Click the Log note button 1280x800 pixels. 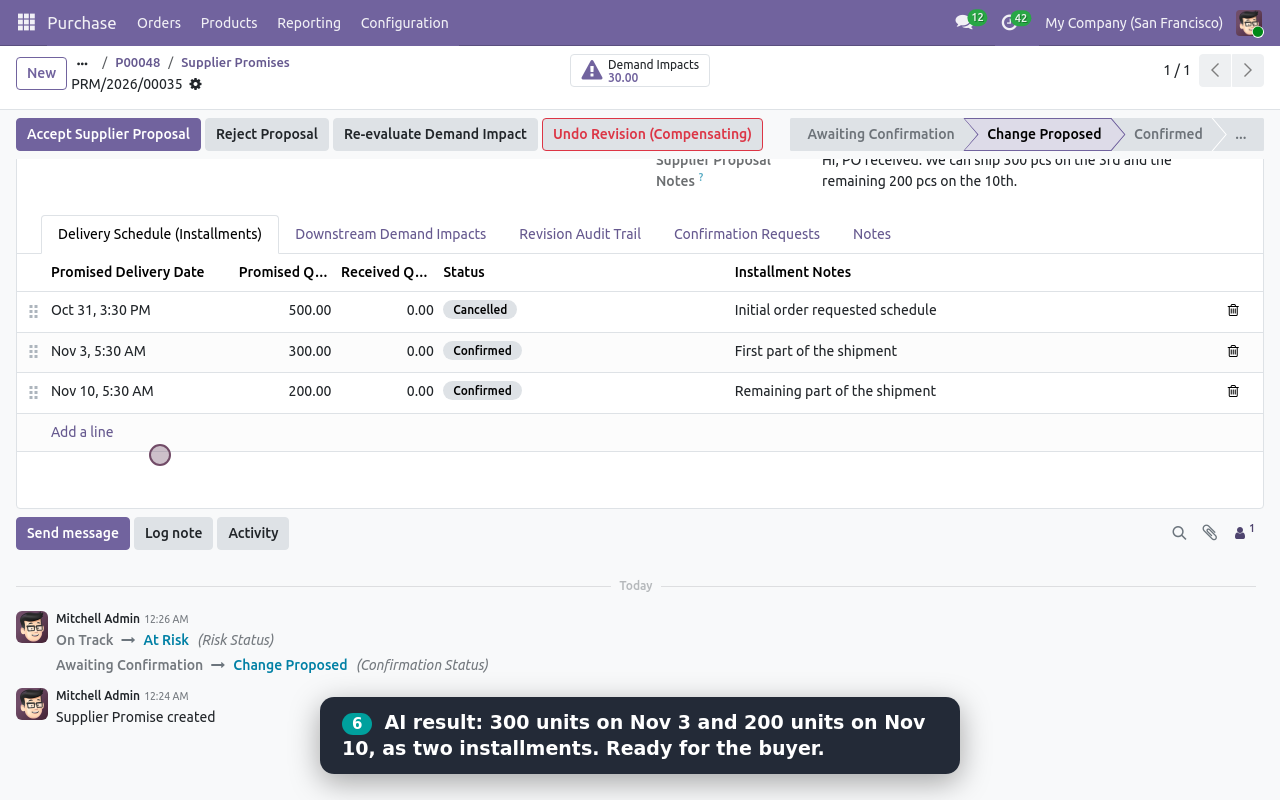[173, 533]
